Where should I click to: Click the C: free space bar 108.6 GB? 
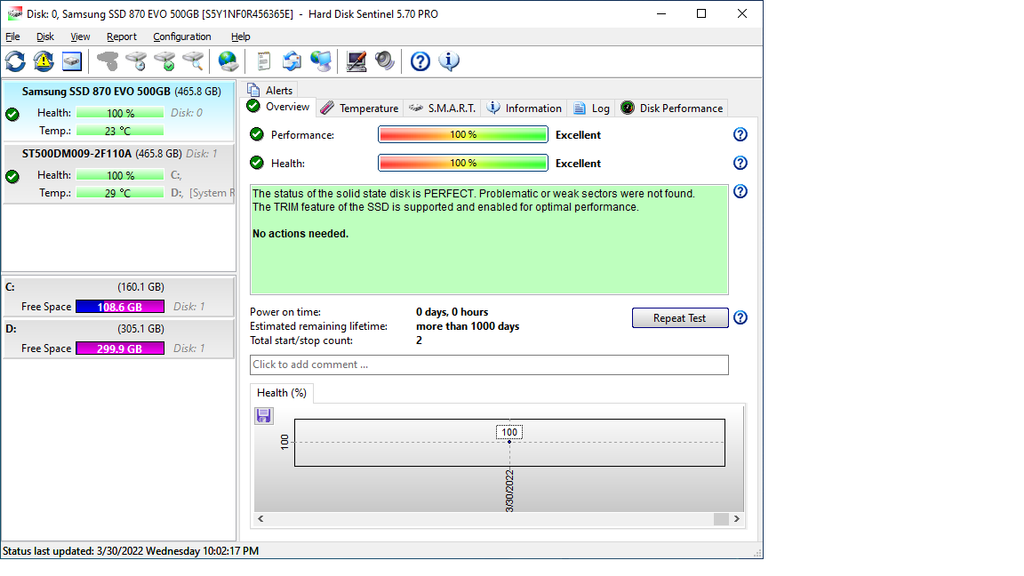click(120, 307)
